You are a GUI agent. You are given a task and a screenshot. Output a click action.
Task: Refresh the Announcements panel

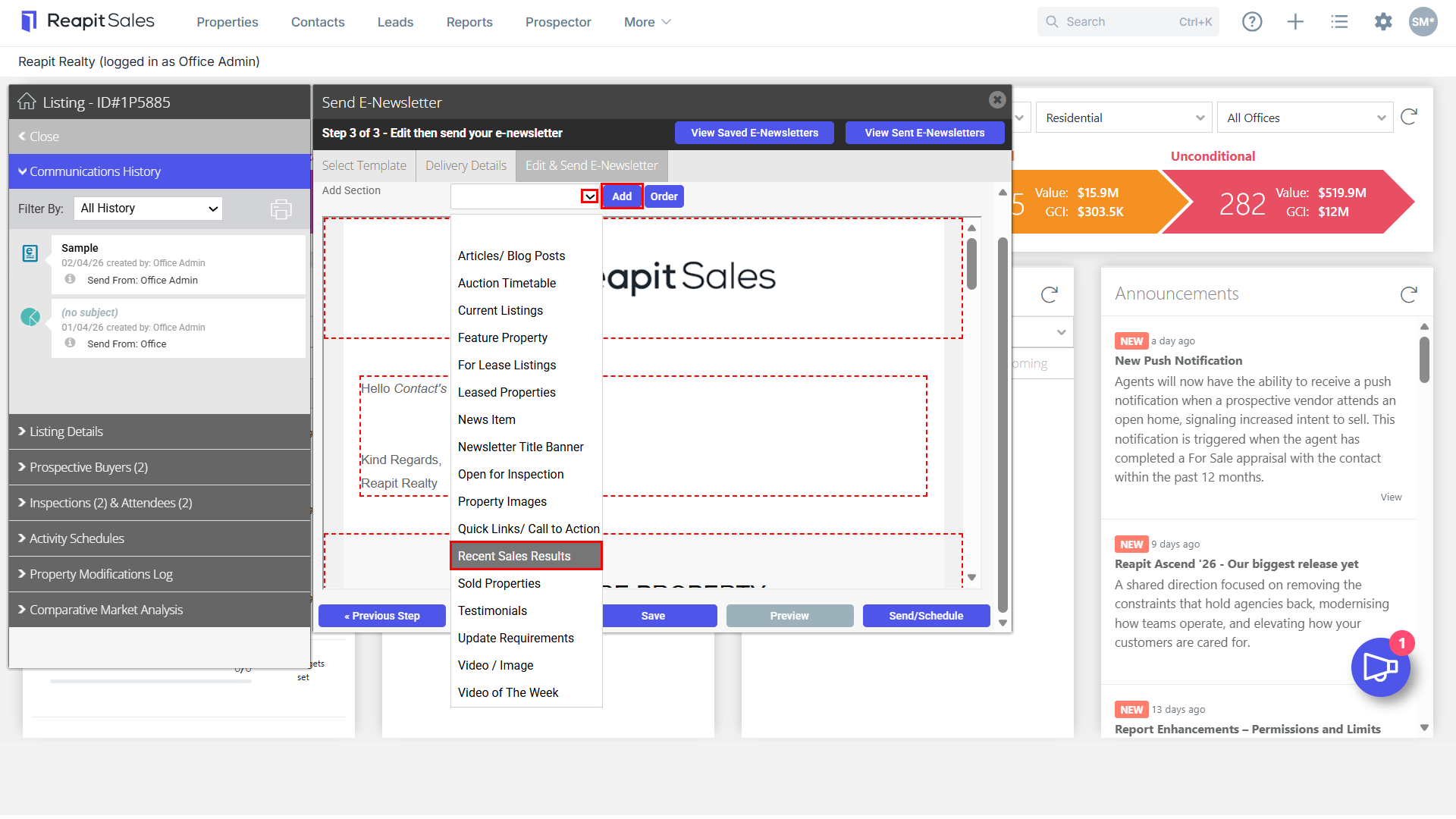[1409, 294]
